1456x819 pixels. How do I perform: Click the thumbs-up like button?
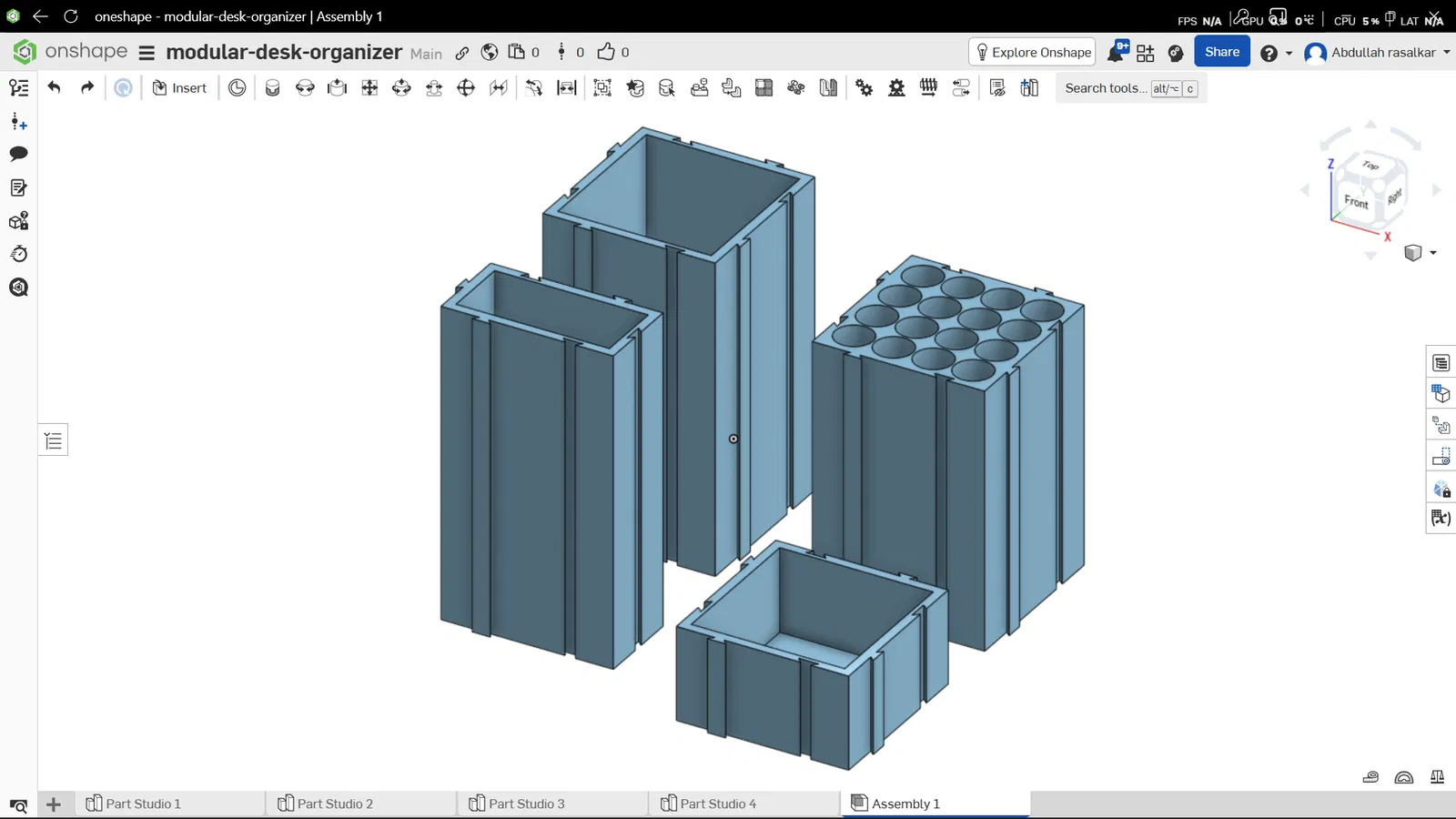[x=606, y=52]
